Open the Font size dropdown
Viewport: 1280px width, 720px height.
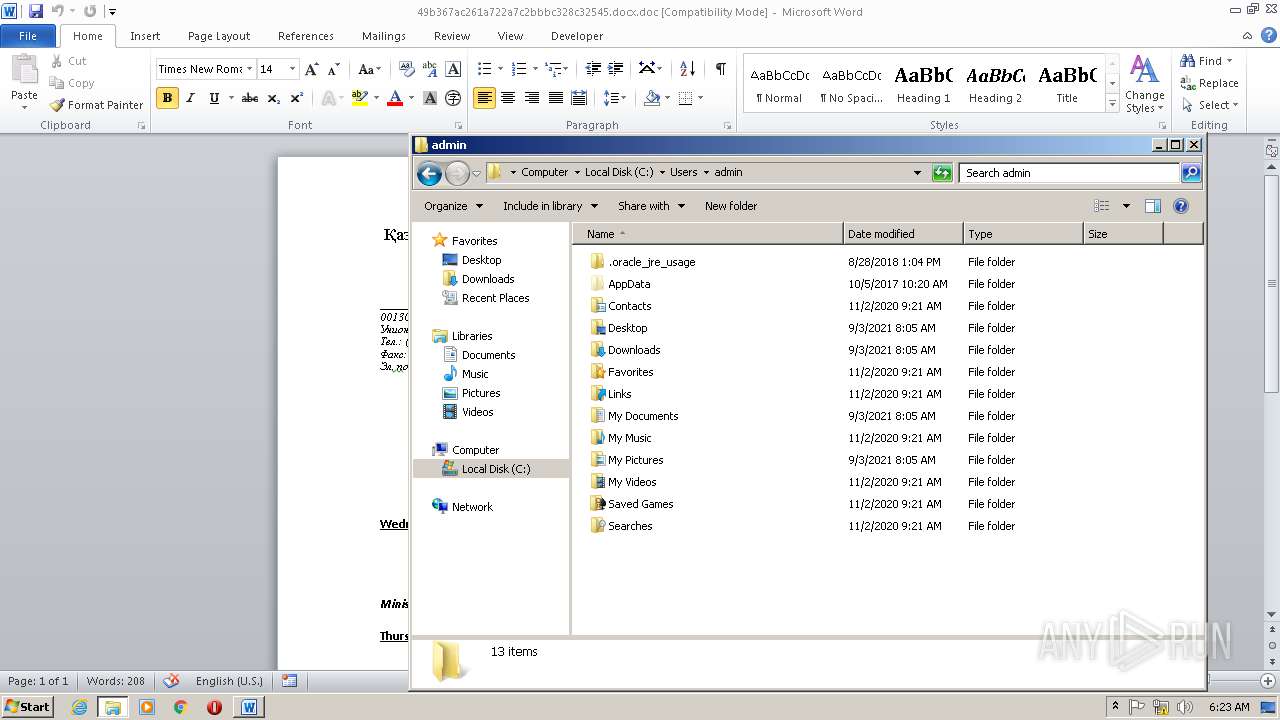coord(292,69)
